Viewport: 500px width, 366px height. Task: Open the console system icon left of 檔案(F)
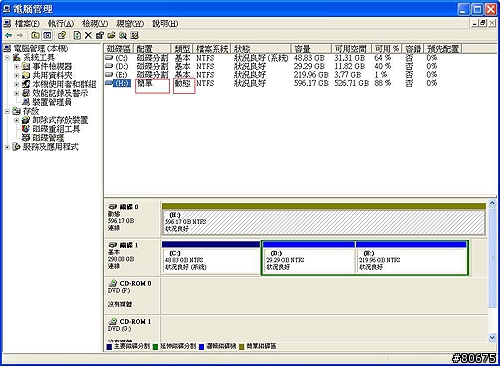click(8, 24)
